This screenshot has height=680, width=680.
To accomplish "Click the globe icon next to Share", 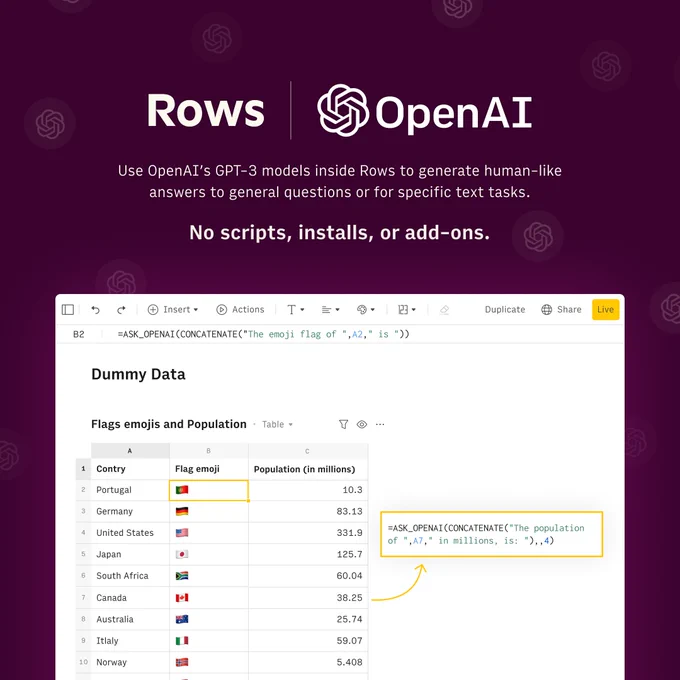I will click(x=546, y=310).
